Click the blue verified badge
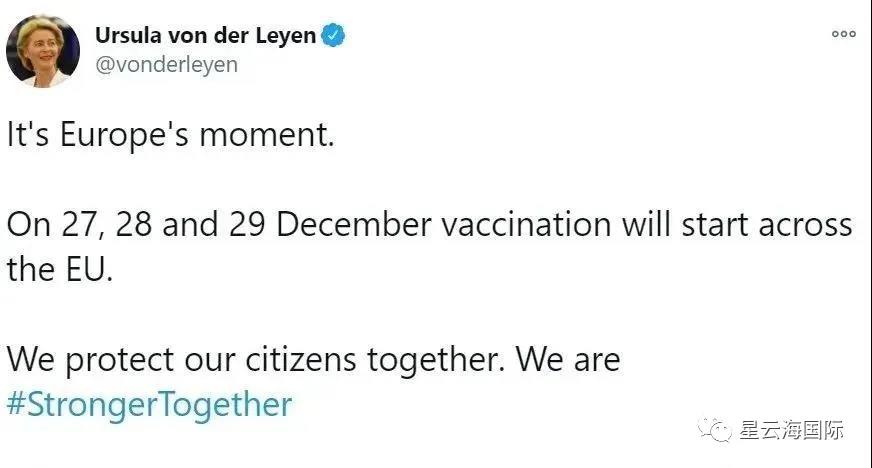Viewport: 872px width, 468px height. [334, 36]
